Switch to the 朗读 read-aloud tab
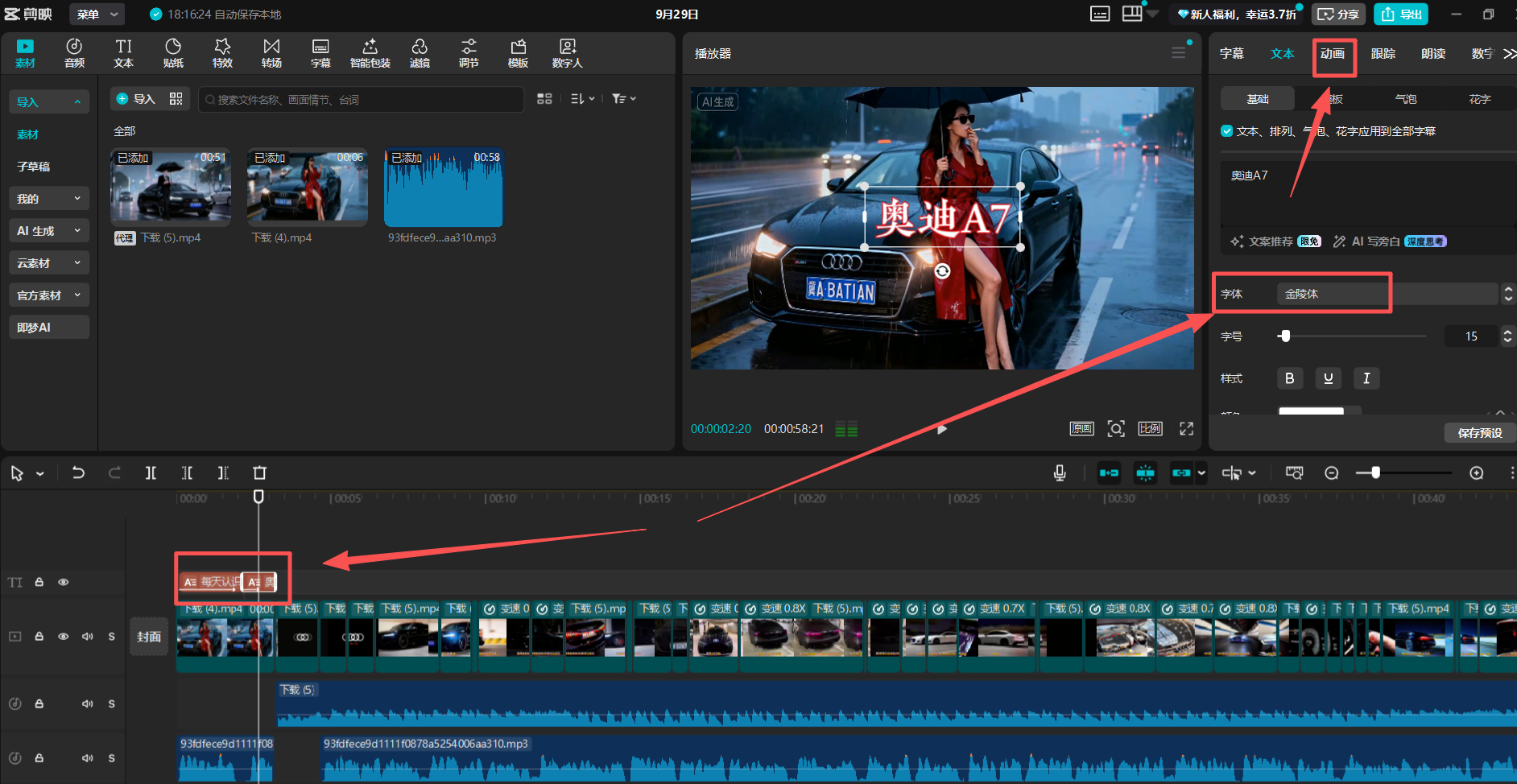The width and height of the screenshot is (1517, 784). [1432, 54]
